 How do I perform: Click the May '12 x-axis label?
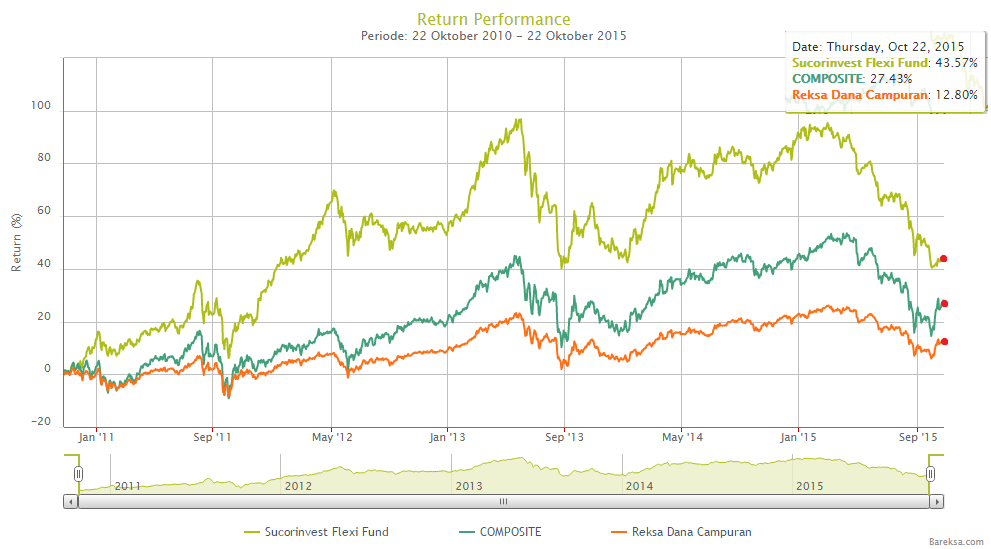coord(332,438)
